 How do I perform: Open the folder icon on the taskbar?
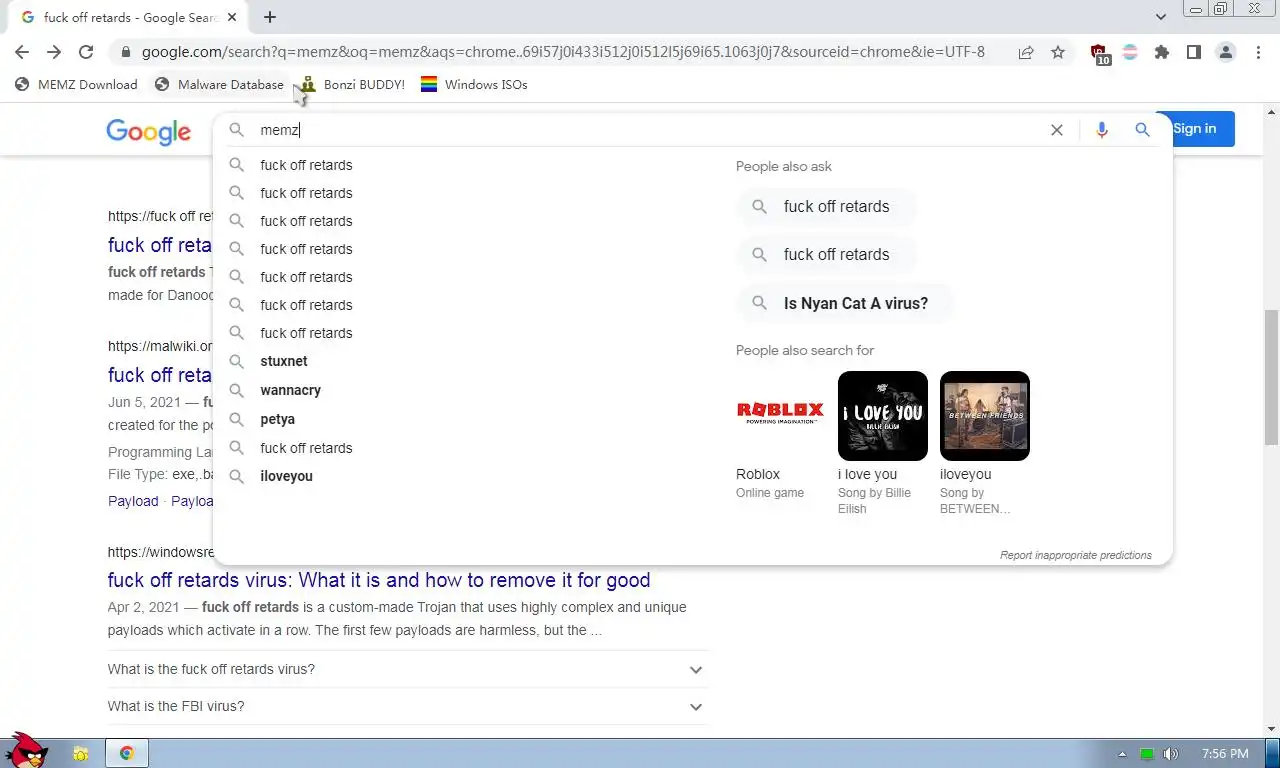[80, 753]
